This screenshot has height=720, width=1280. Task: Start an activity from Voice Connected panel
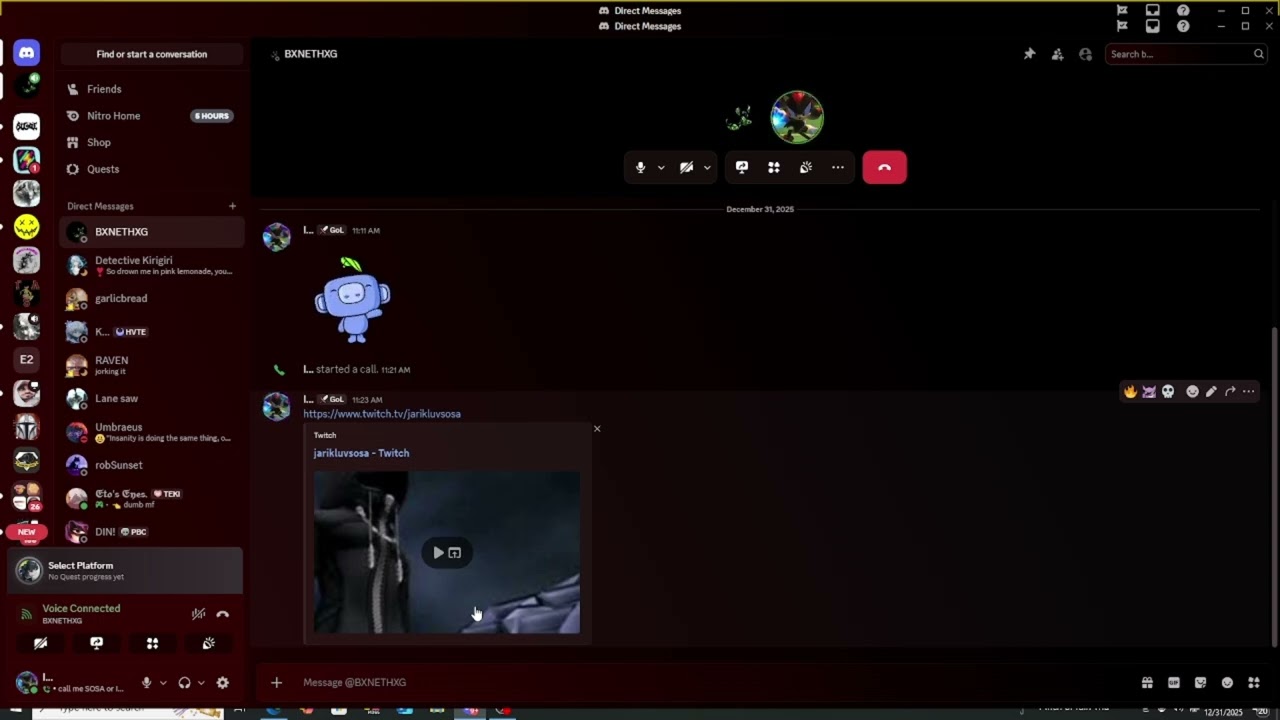(152, 644)
